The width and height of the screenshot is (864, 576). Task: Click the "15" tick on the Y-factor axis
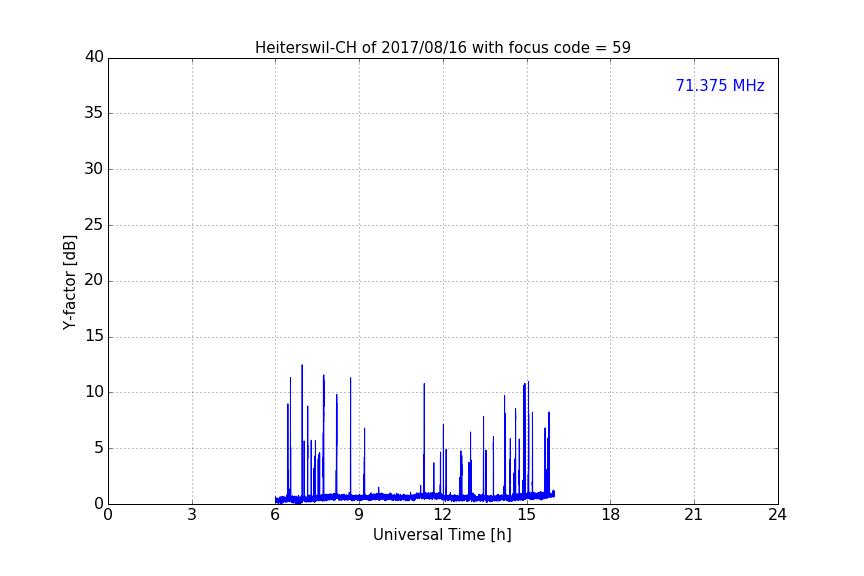(x=94, y=336)
